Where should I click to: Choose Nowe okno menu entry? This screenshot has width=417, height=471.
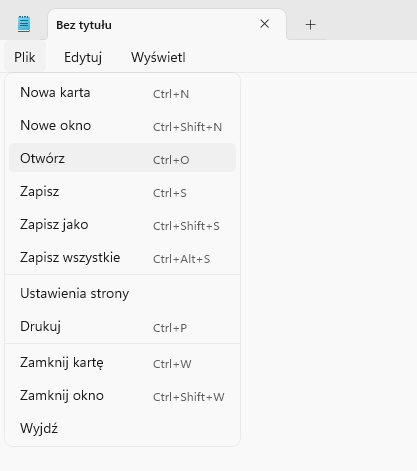(x=122, y=125)
